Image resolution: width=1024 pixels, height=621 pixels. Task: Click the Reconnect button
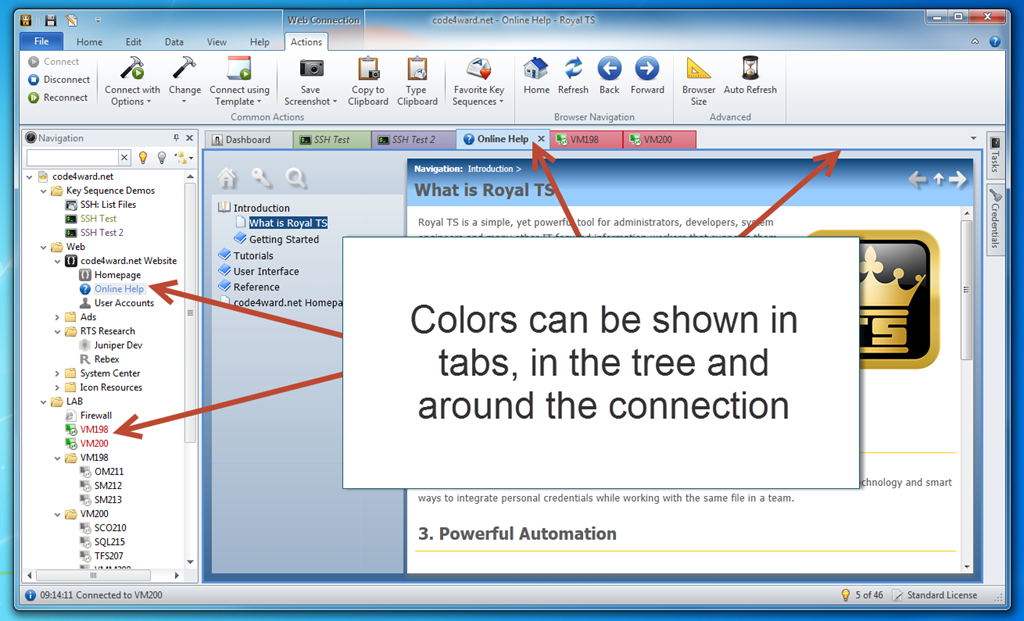(58, 96)
